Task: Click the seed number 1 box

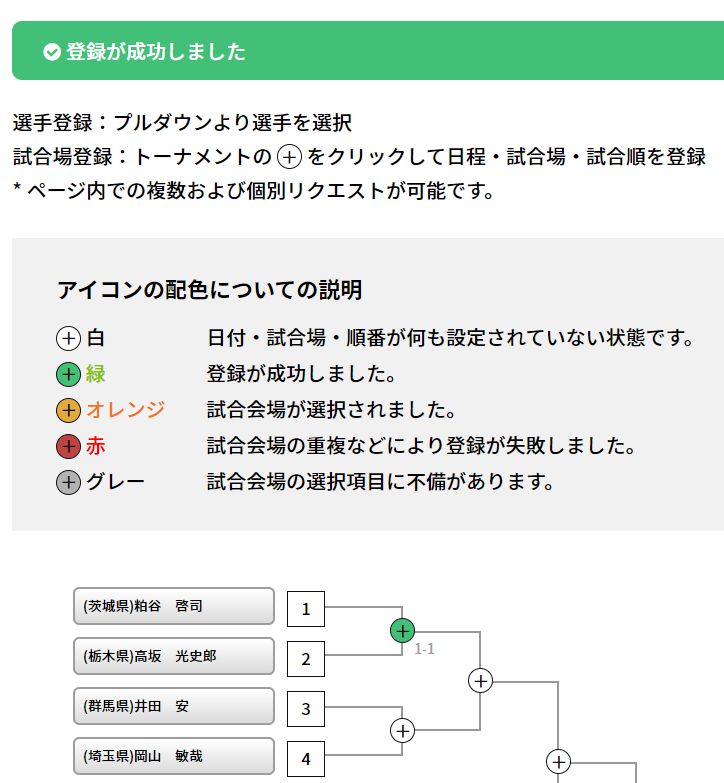Action: point(306,609)
